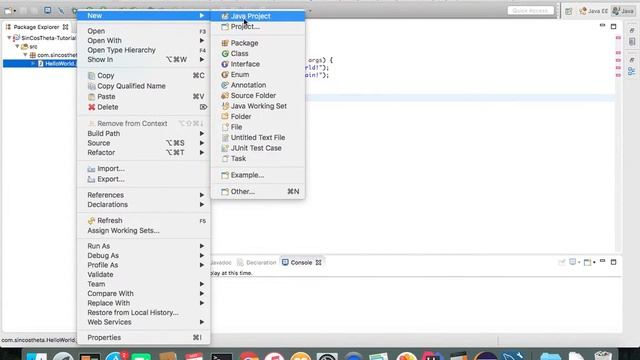Switch to the Javadoc tab
The width and height of the screenshot is (640, 360).
click(x=221, y=262)
